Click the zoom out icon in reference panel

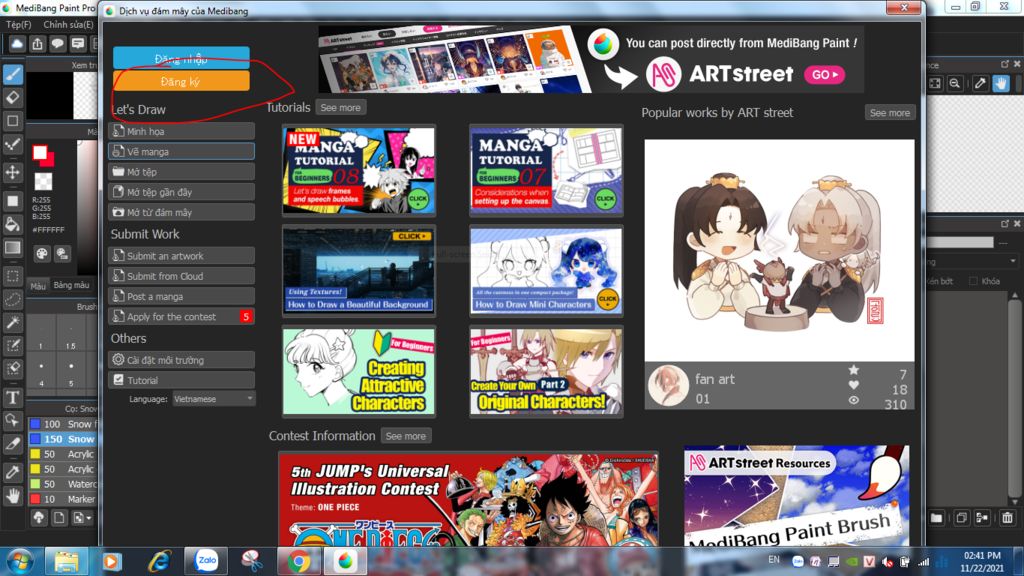point(955,83)
